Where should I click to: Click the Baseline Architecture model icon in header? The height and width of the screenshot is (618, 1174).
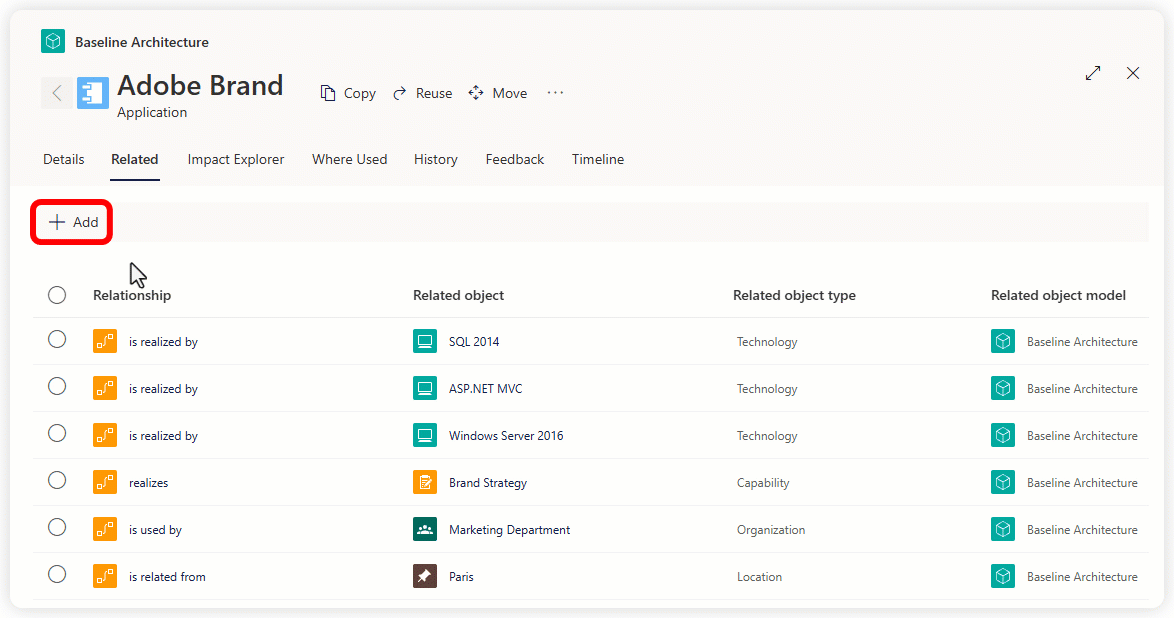(52, 41)
